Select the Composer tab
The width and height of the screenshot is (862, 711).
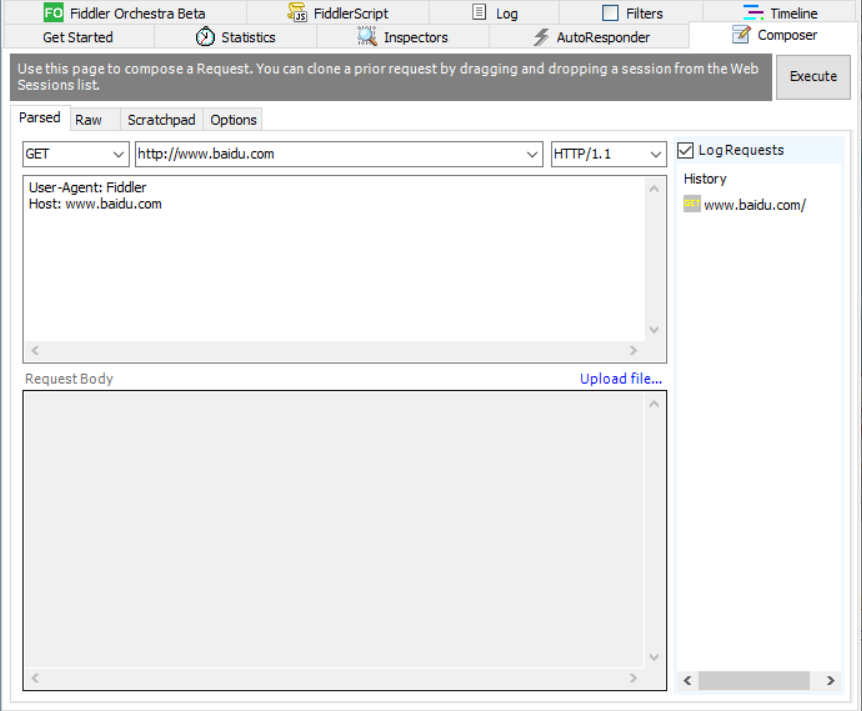[775, 35]
